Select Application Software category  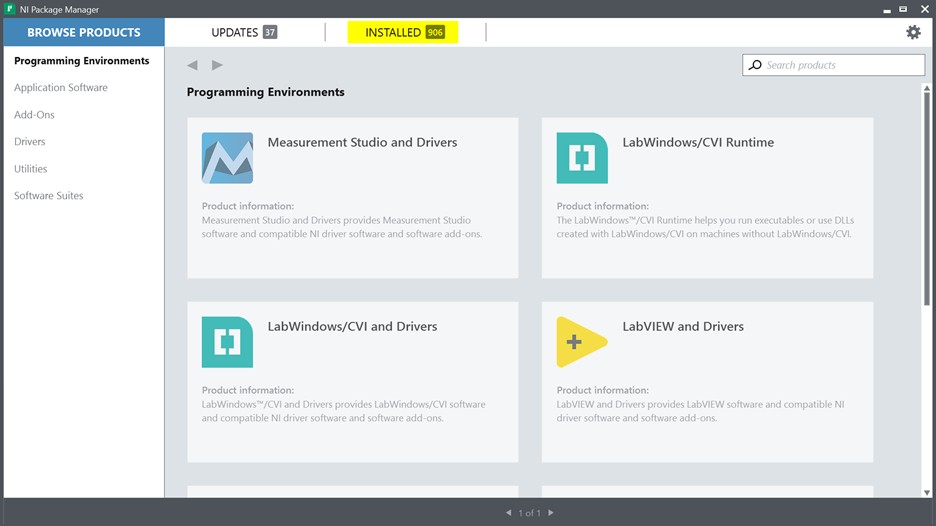tap(61, 88)
